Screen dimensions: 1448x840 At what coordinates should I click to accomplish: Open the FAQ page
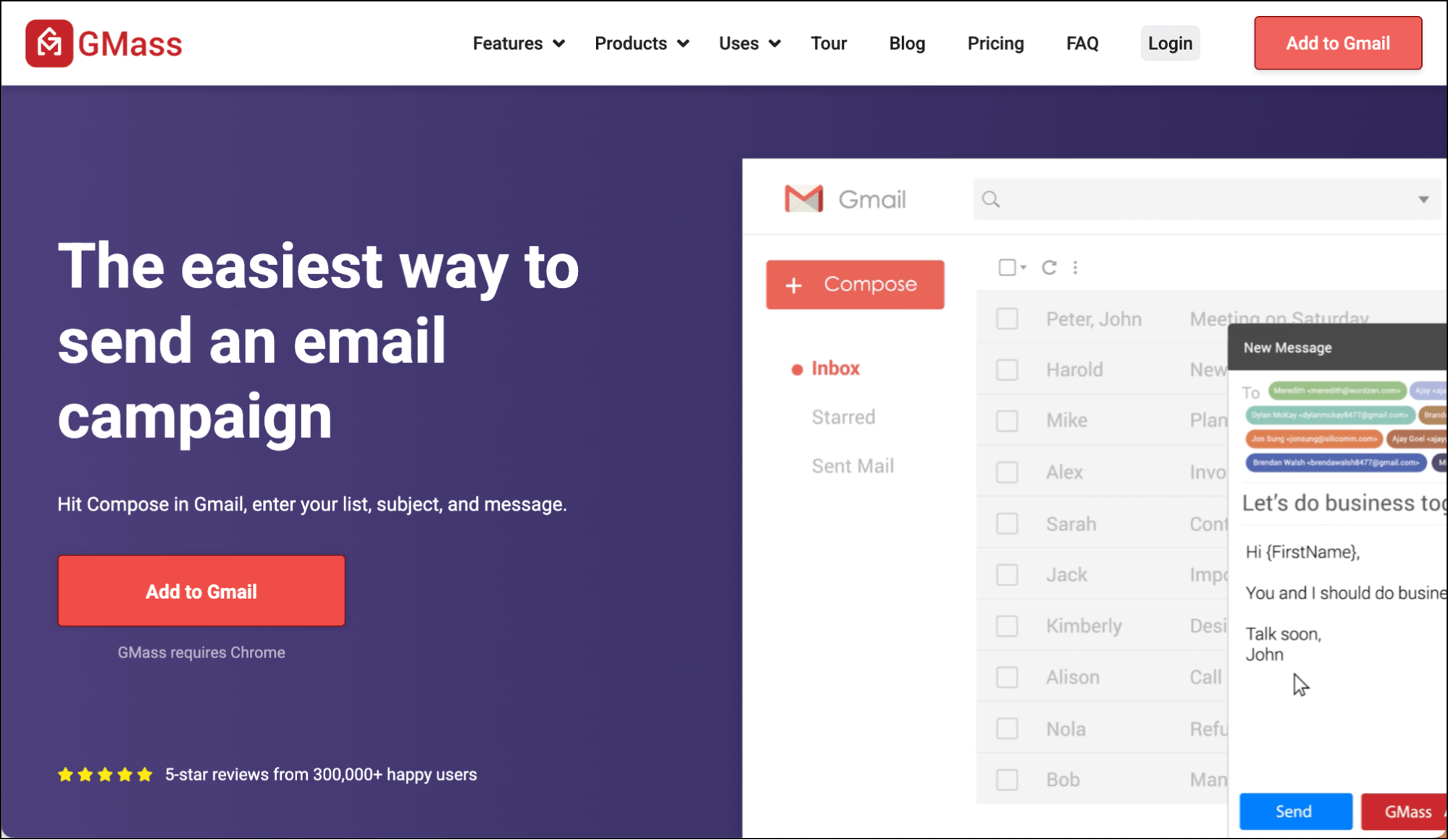click(x=1082, y=43)
